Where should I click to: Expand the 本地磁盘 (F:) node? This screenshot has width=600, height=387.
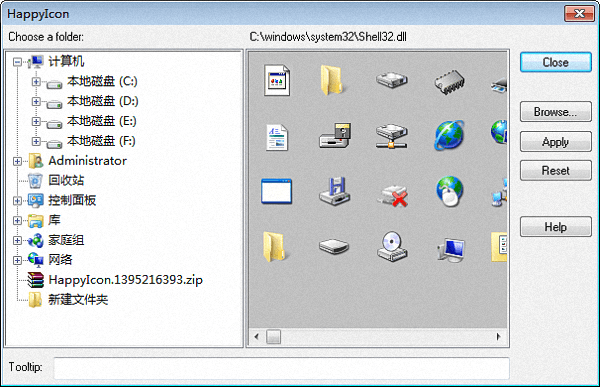[x=36, y=141]
